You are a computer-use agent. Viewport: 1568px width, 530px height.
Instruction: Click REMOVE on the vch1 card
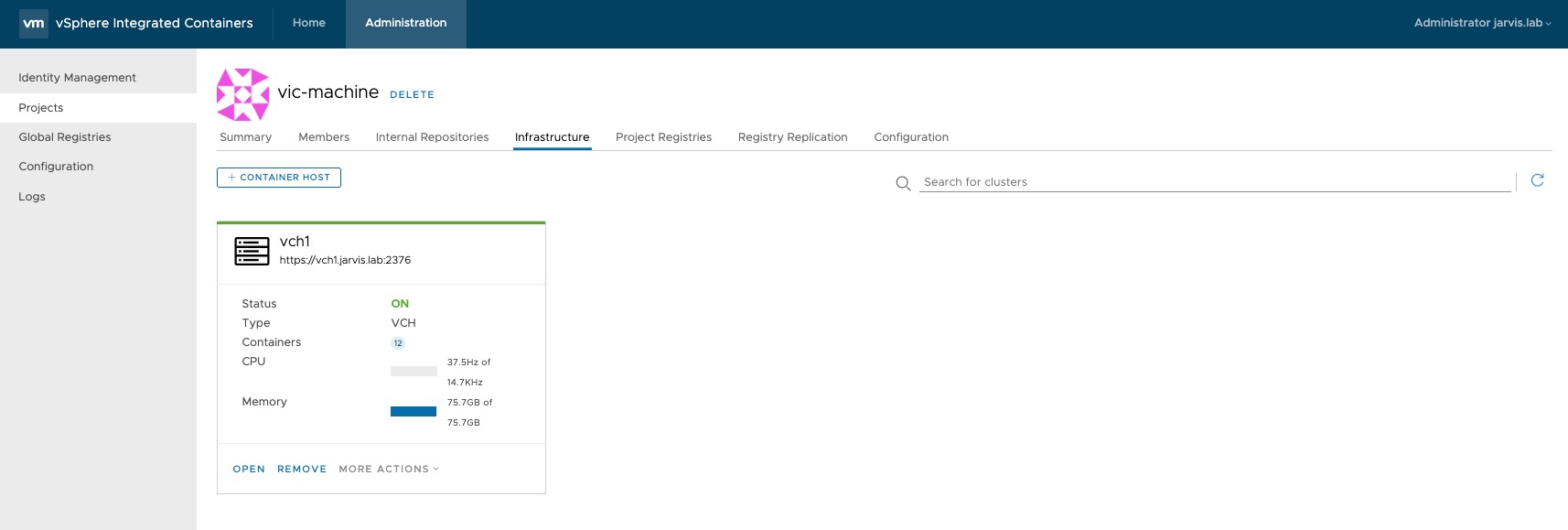coord(302,469)
